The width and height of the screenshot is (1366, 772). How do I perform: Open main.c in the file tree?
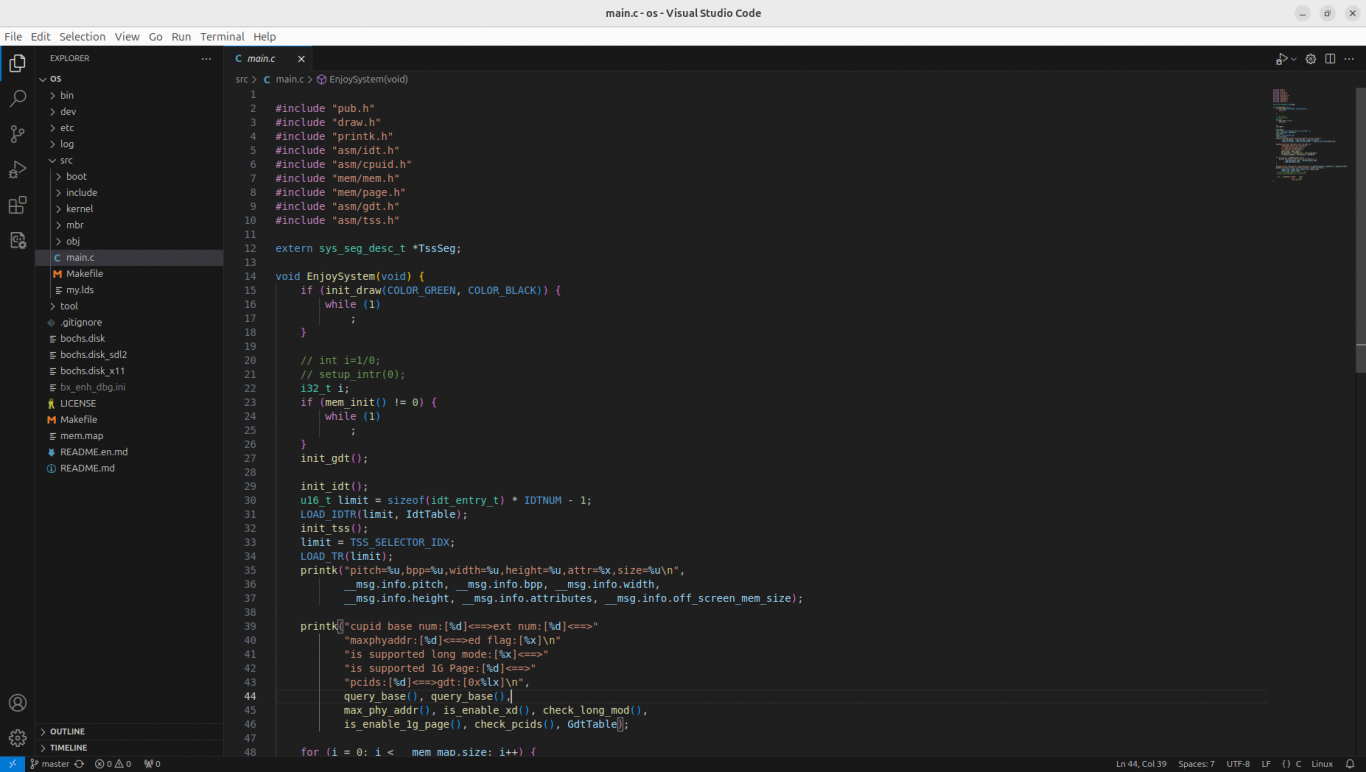[129, 257]
